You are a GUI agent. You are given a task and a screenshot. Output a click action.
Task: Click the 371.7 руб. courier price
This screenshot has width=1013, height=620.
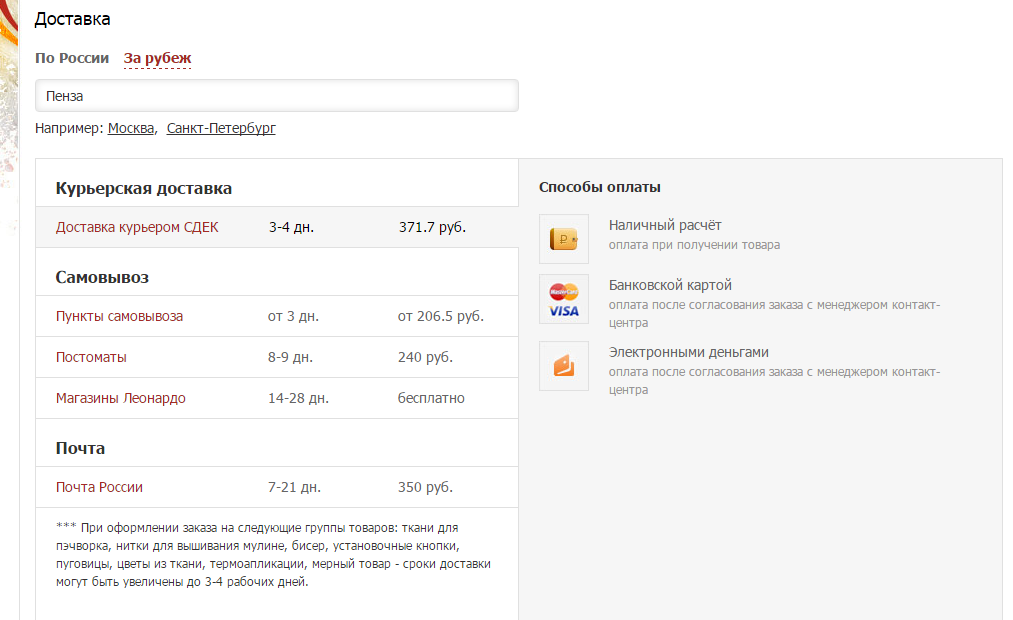432,227
